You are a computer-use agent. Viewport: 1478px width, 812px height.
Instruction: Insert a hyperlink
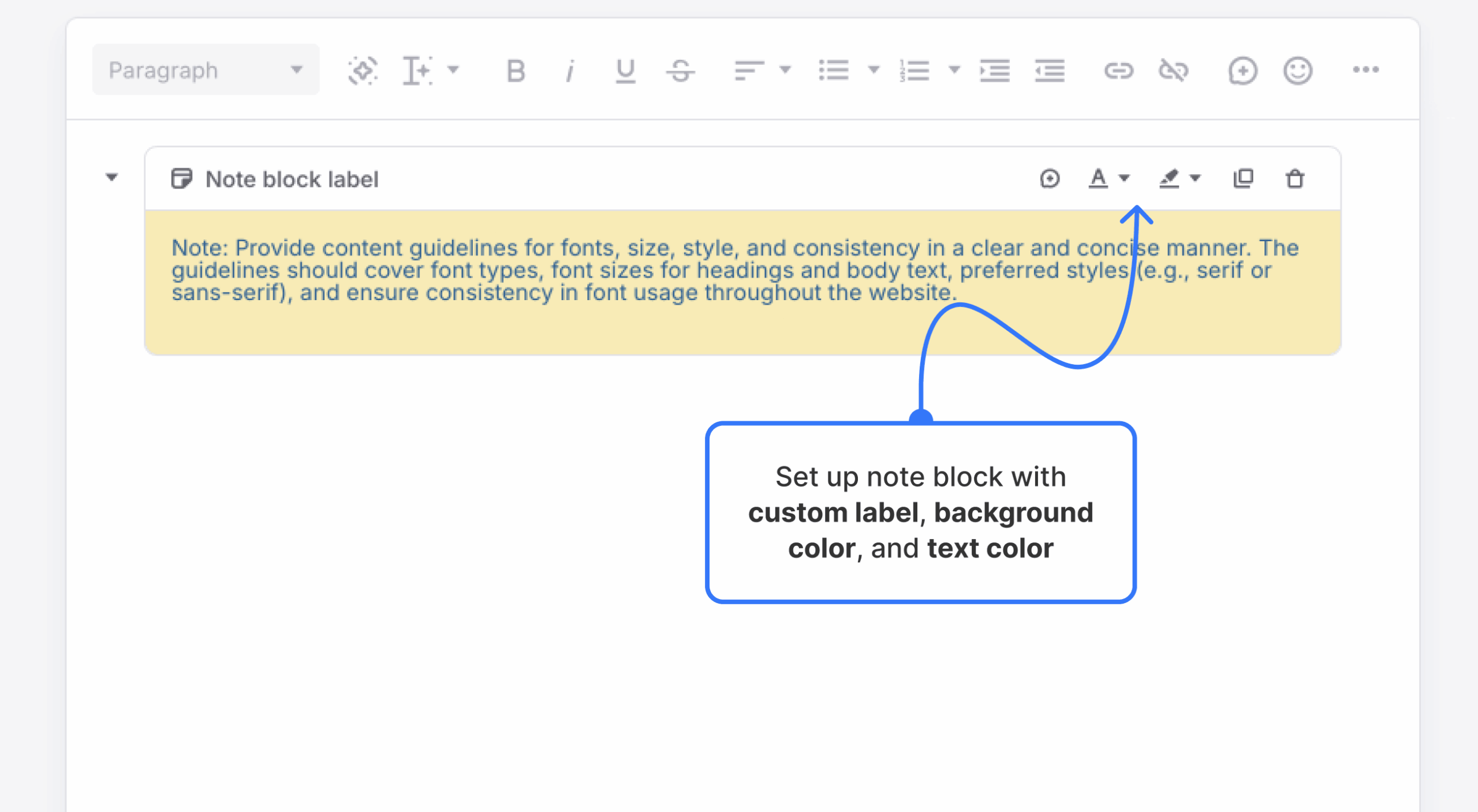coord(1120,70)
